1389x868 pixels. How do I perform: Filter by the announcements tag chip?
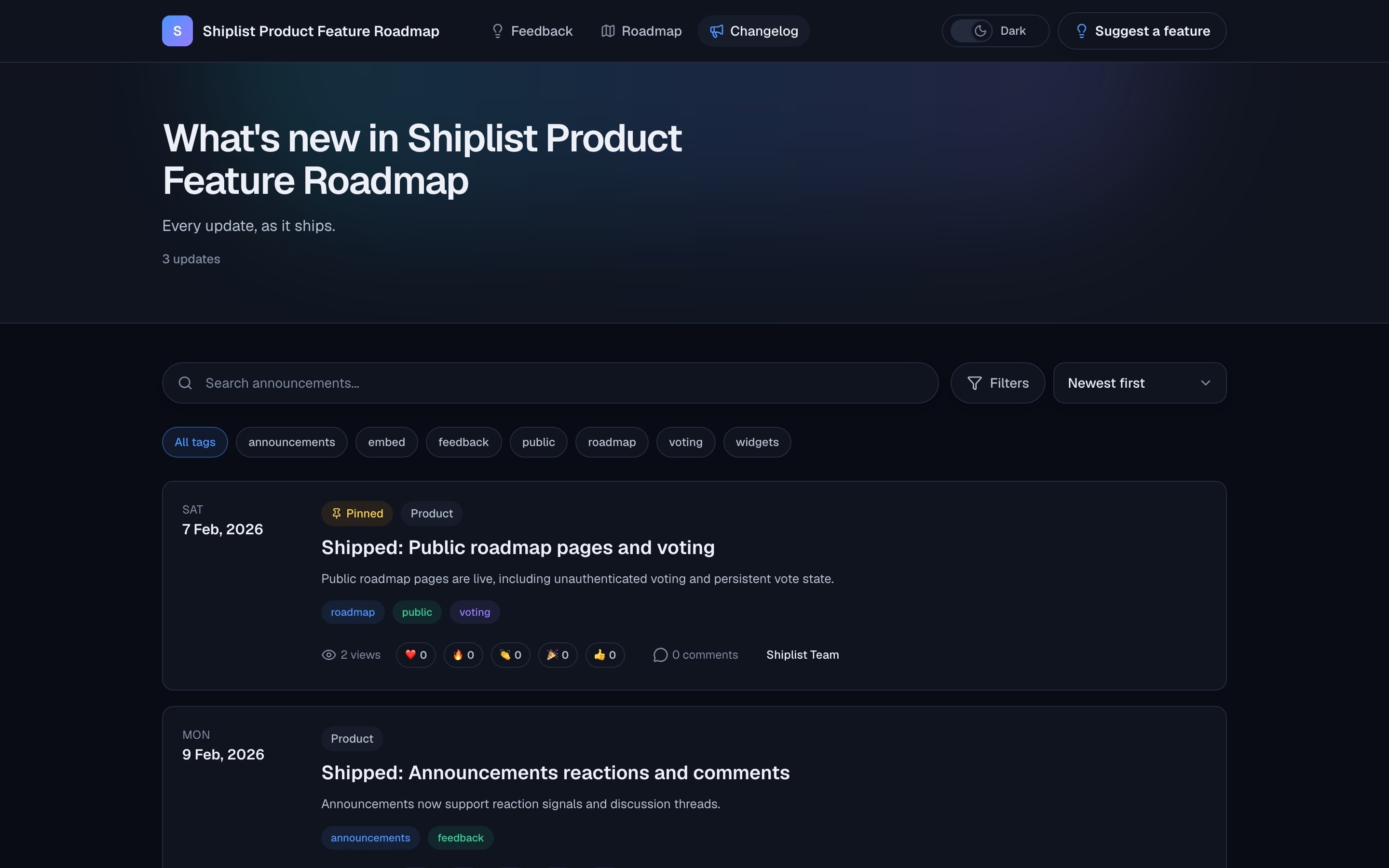[292, 442]
